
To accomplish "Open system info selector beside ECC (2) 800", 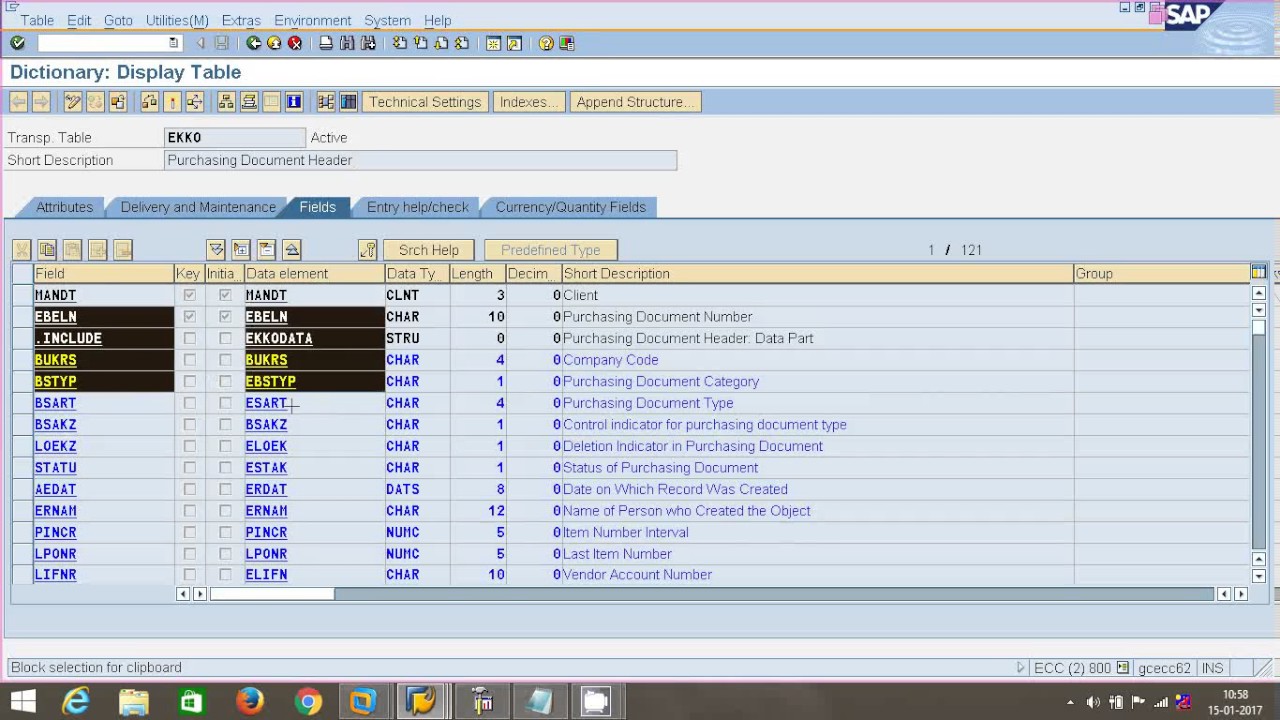I will (x=1122, y=668).
